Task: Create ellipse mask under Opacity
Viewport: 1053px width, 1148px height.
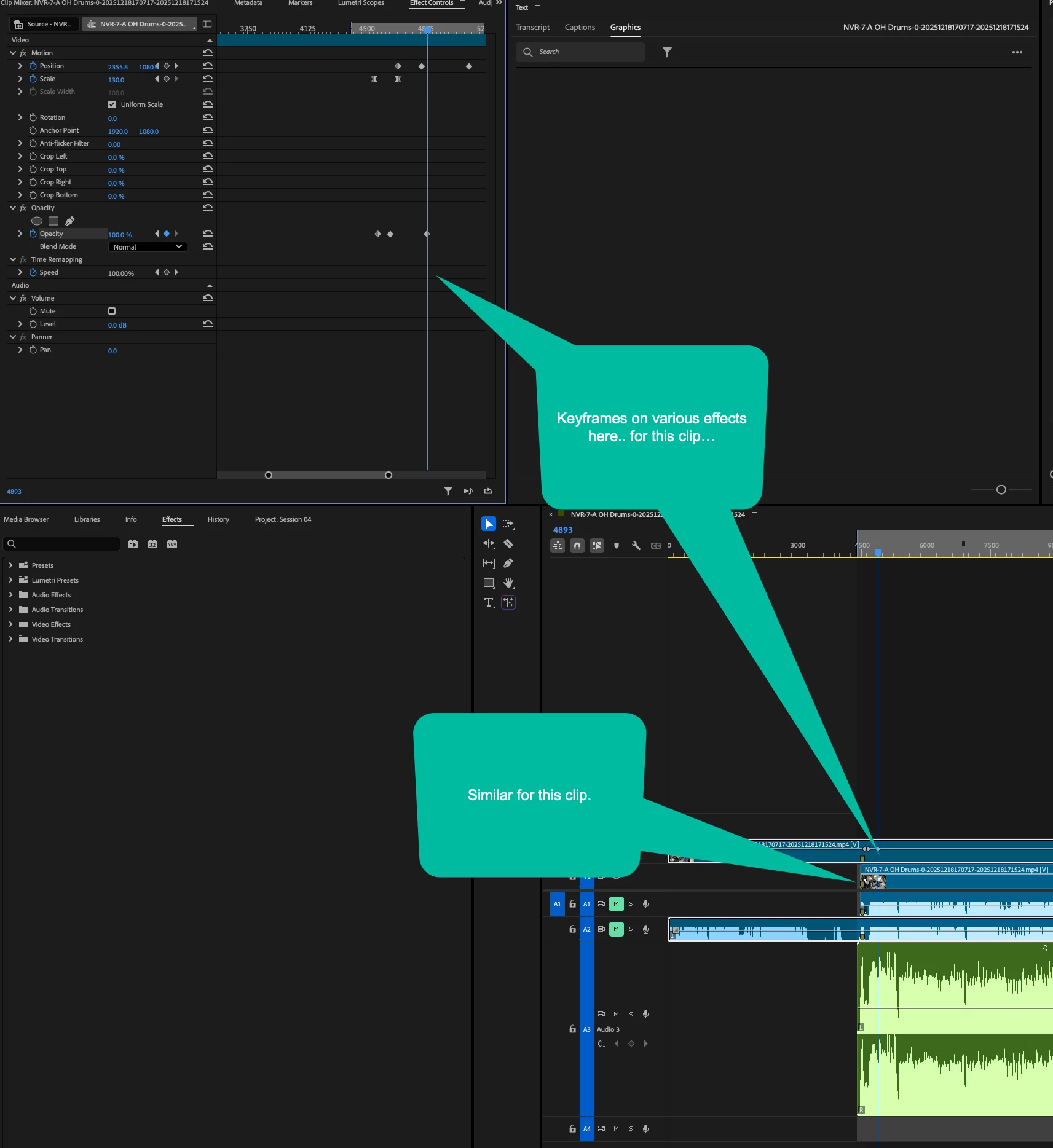Action: (x=37, y=221)
